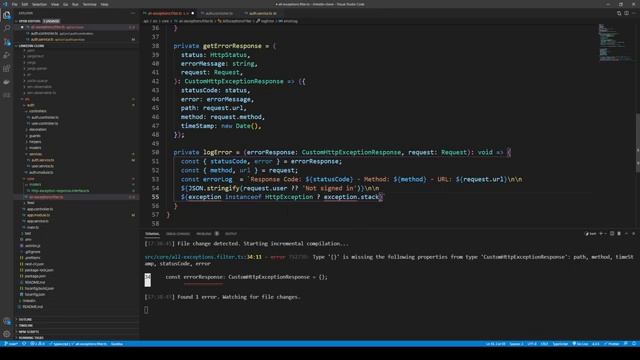Switch to auth.controller.ts editor tab
Viewport: 640px width, 360px height.
pyautogui.click(x=218, y=13)
